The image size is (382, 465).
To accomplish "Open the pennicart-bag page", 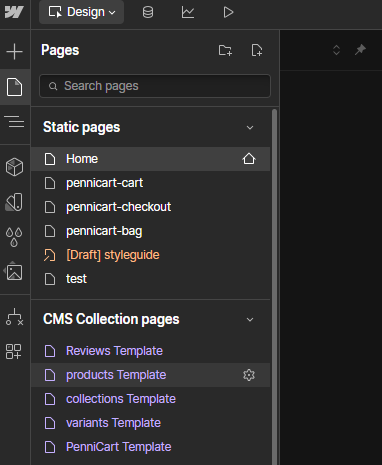I will coord(151,231).
